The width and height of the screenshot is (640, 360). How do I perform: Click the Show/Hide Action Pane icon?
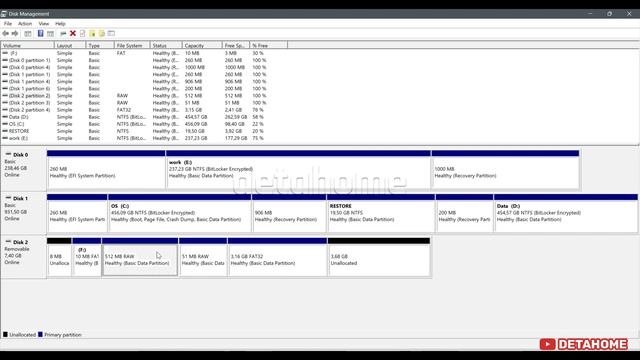click(x=51, y=33)
